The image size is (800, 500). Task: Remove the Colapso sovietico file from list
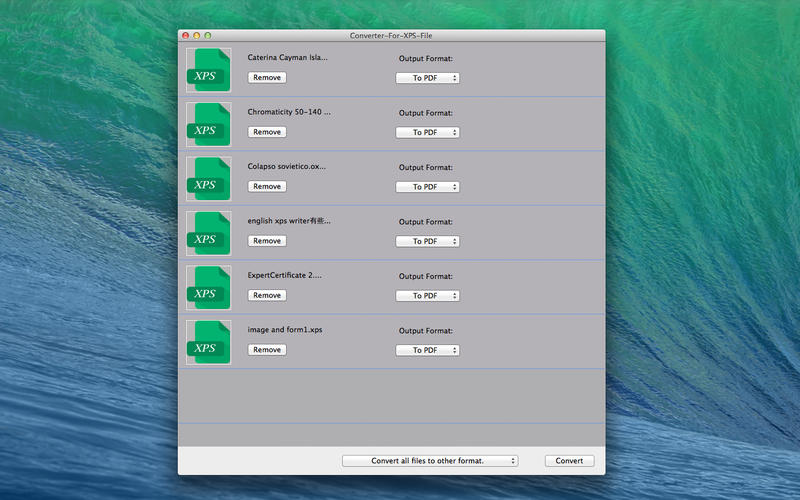coord(267,187)
